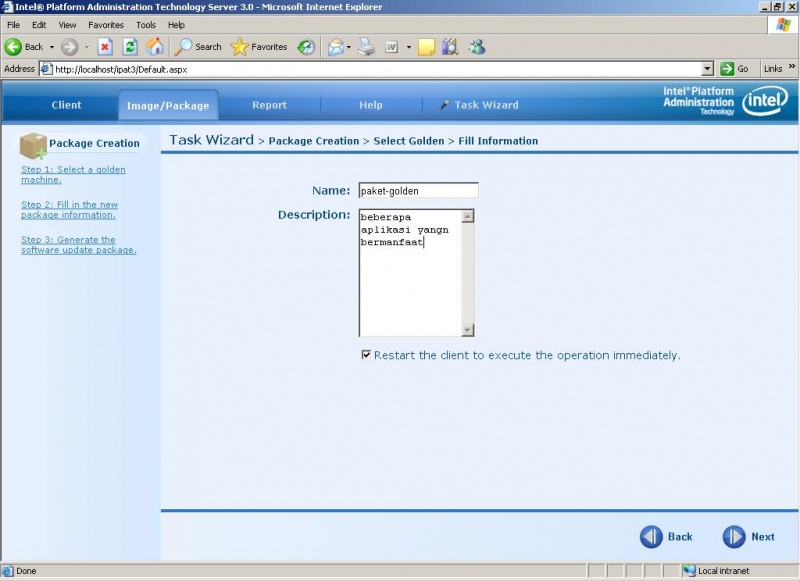Click the Next button
800x581 pixels.
tap(748, 537)
